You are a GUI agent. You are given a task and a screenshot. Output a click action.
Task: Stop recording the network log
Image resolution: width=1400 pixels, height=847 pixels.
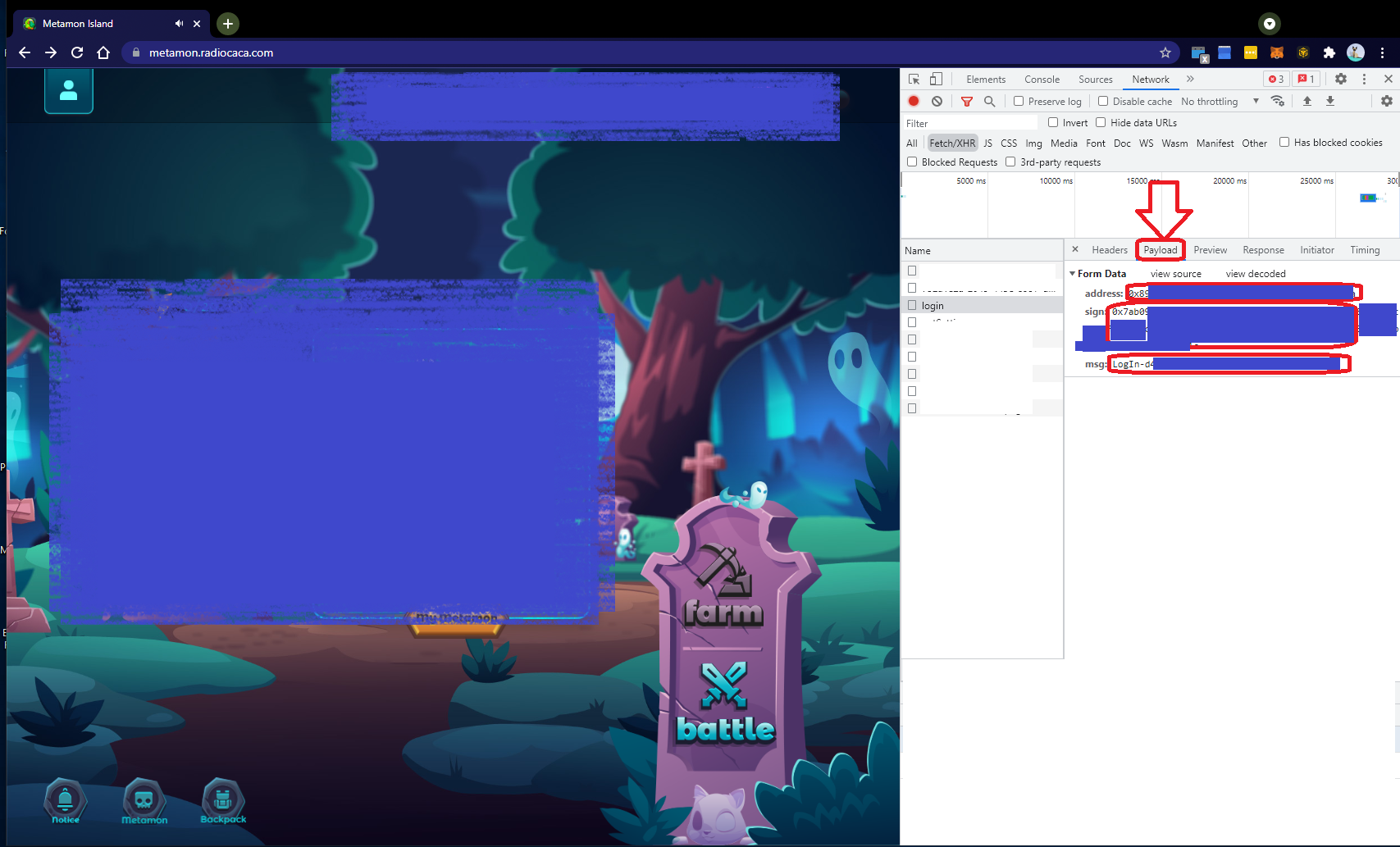tap(914, 101)
